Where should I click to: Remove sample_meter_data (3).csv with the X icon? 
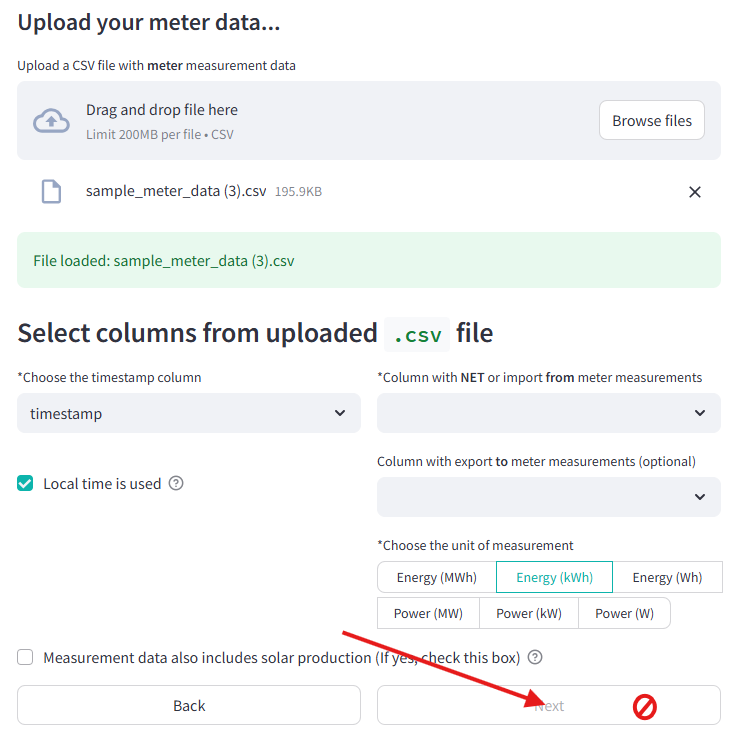(694, 192)
